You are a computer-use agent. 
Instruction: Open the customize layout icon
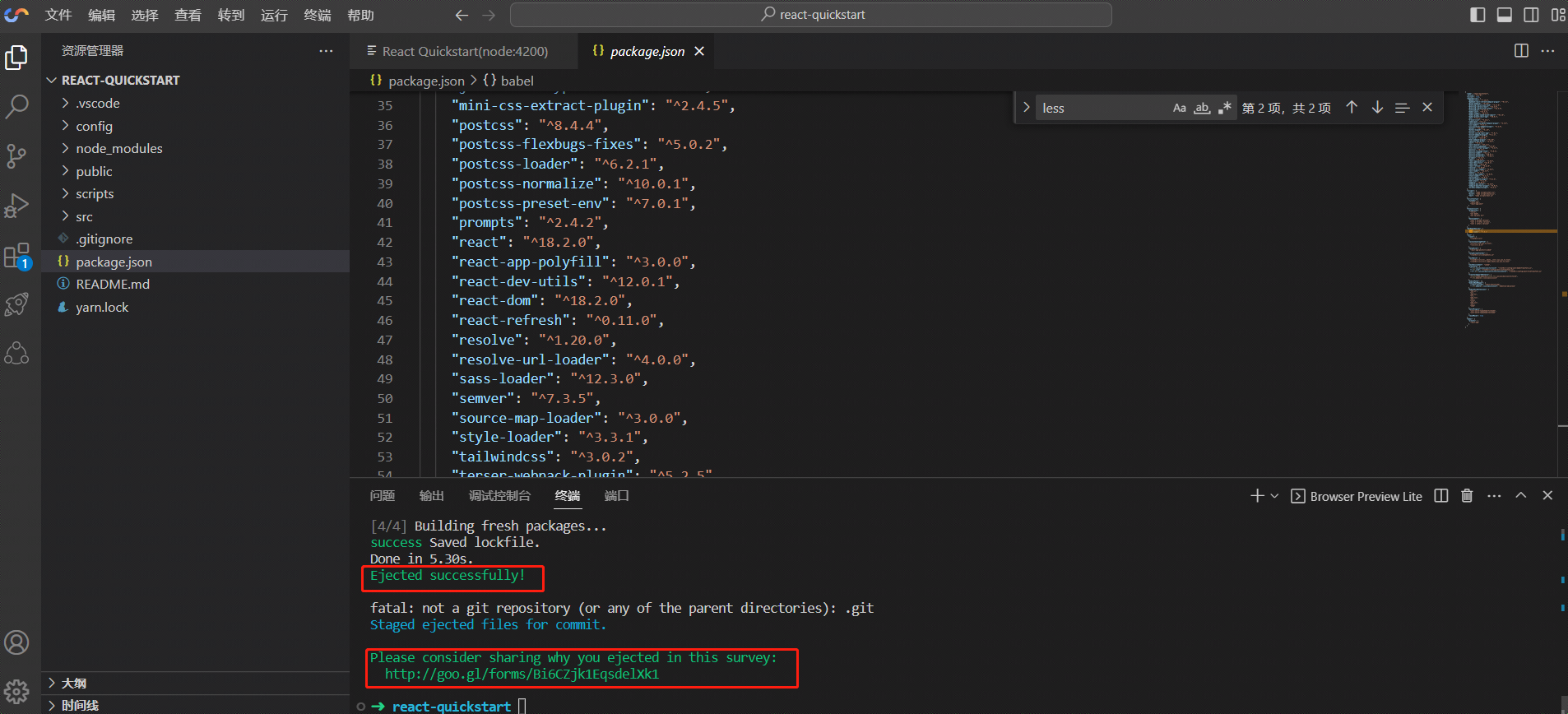pos(1558,15)
